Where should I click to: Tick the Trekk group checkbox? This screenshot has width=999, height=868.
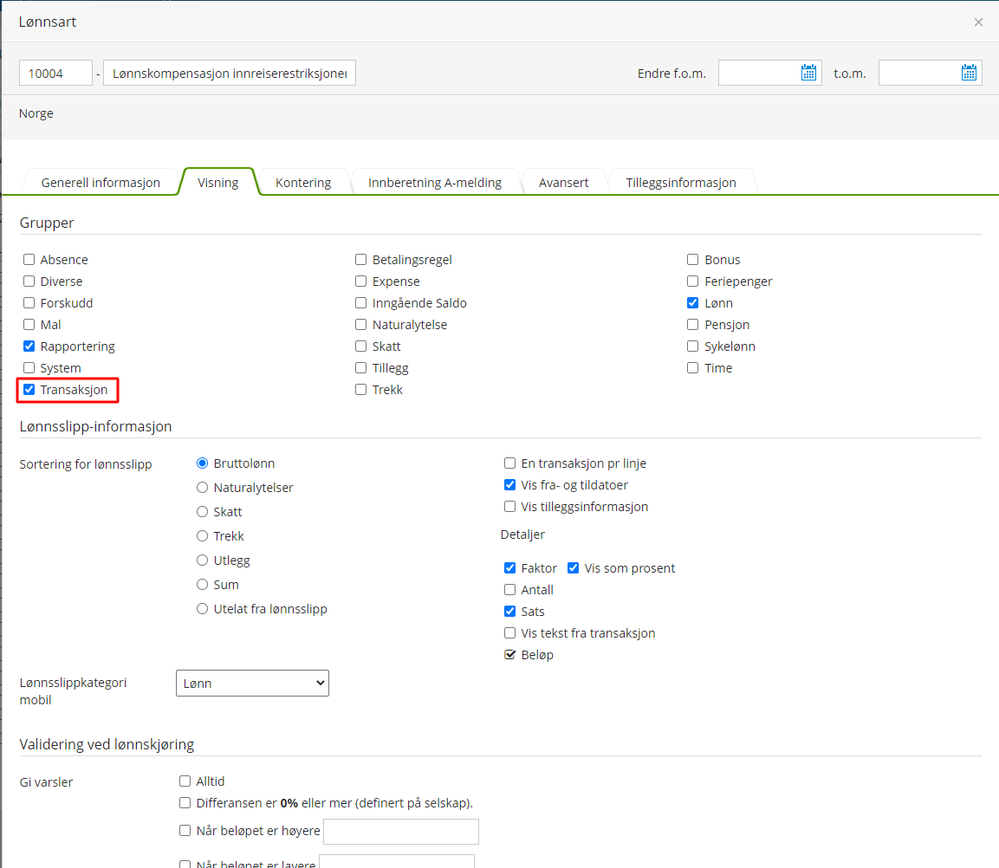361,389
